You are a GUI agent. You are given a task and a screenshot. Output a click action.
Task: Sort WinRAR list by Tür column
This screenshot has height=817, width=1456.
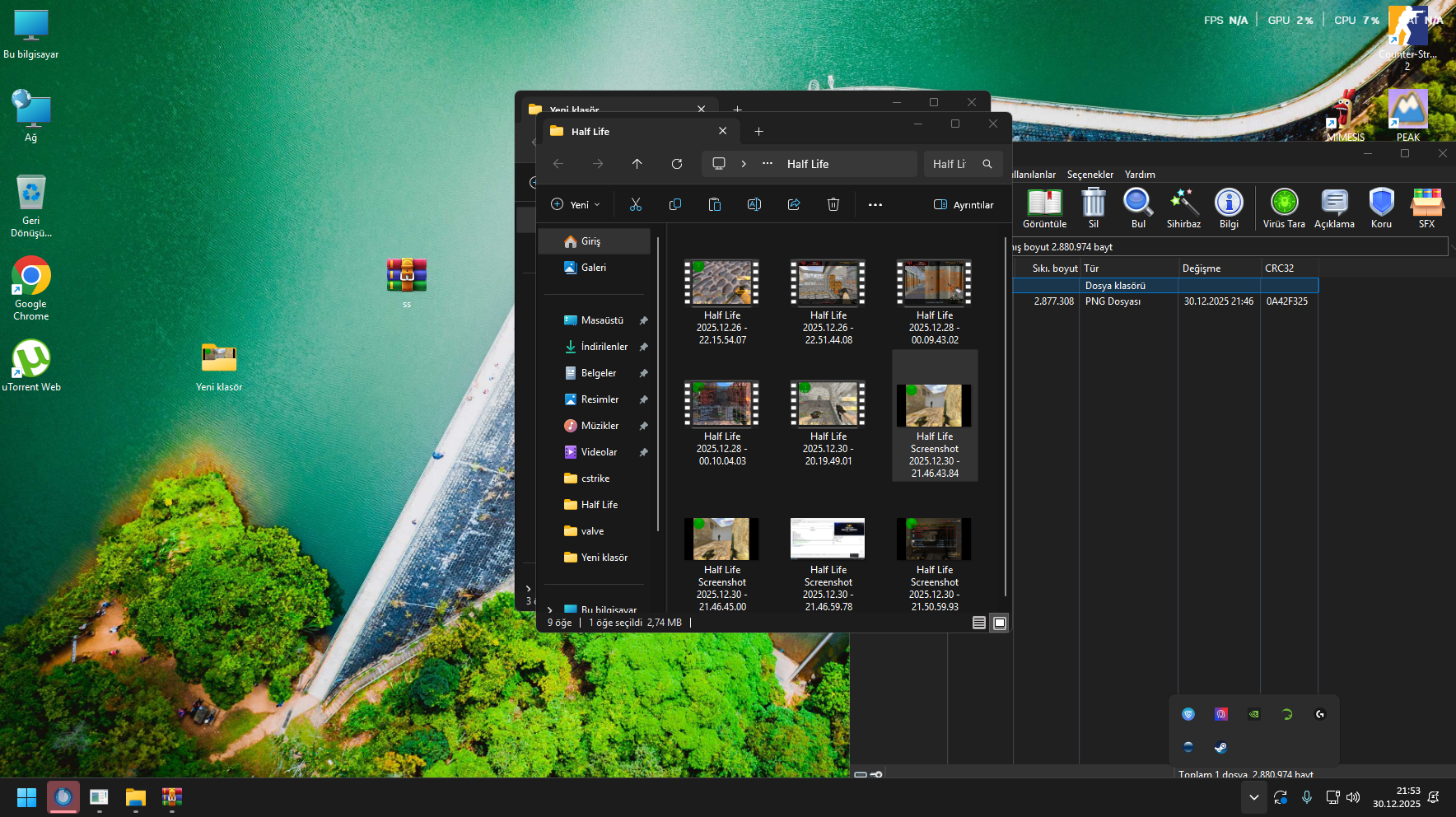[1128, 268]
